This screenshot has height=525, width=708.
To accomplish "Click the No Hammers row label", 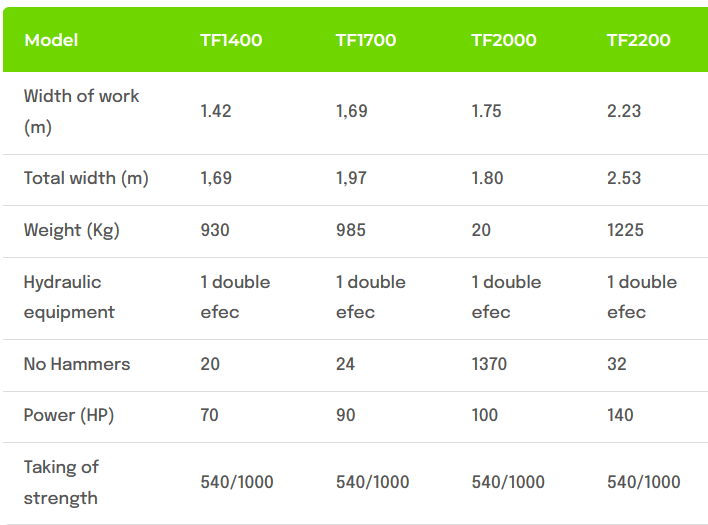I will (x=77, y=364).
